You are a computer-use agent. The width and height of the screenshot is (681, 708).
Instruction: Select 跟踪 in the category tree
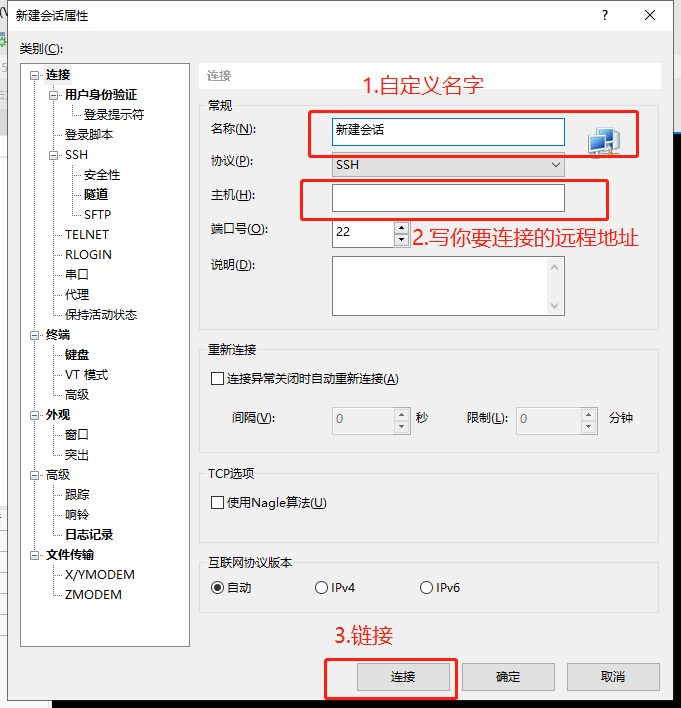(x=77, y=495)
